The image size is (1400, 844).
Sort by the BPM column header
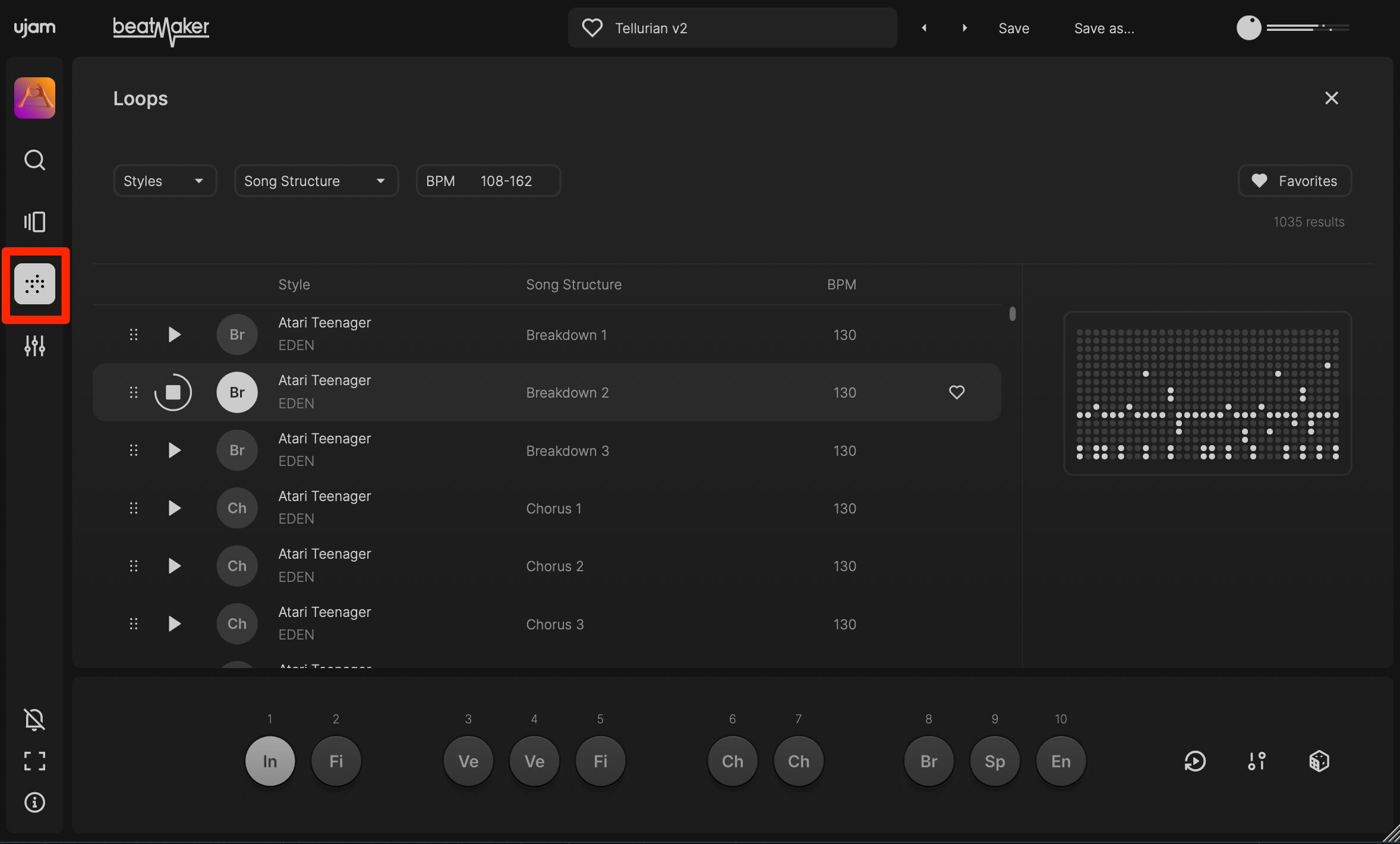pos(841,285)
